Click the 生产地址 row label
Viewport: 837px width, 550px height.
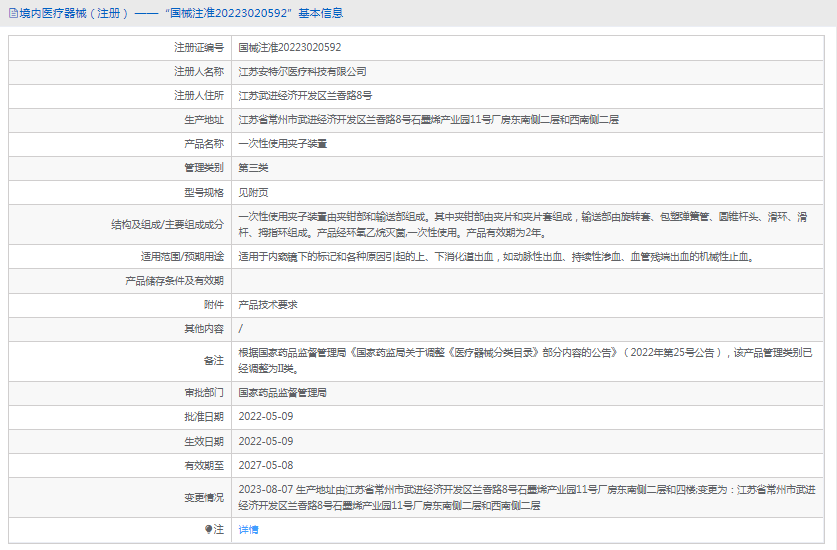(204, 120)
